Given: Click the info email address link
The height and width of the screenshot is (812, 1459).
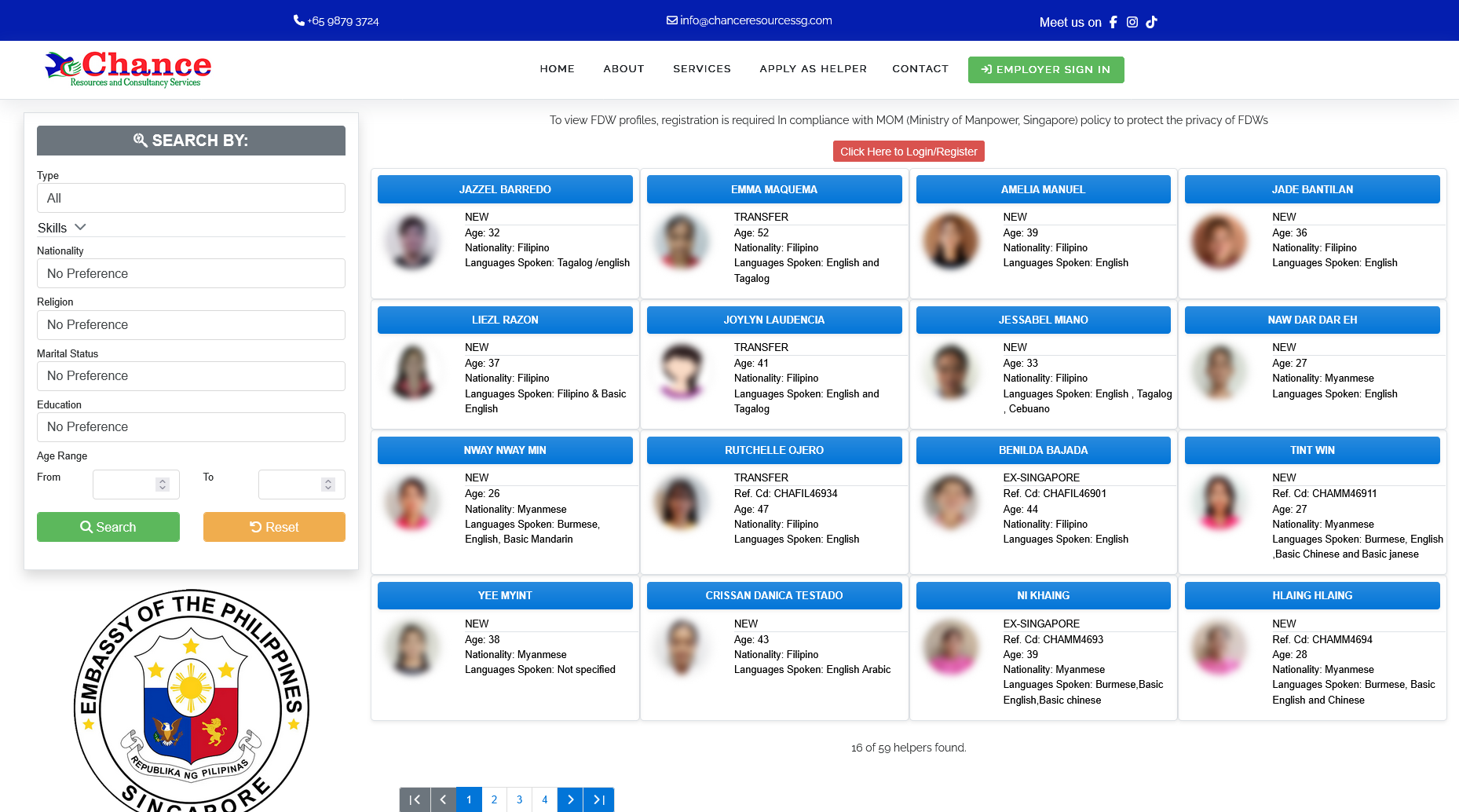Looking at the screenshot, I should coord(749,20).
